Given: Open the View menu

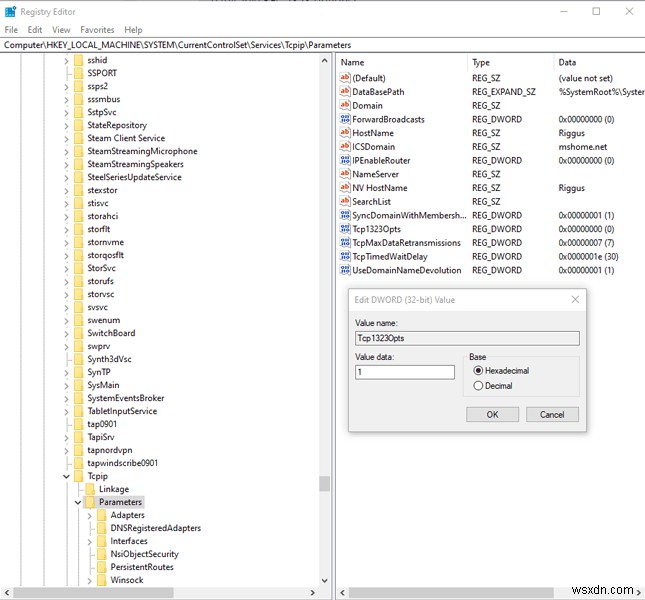Looking at the screenshot, I should (61, 30).
